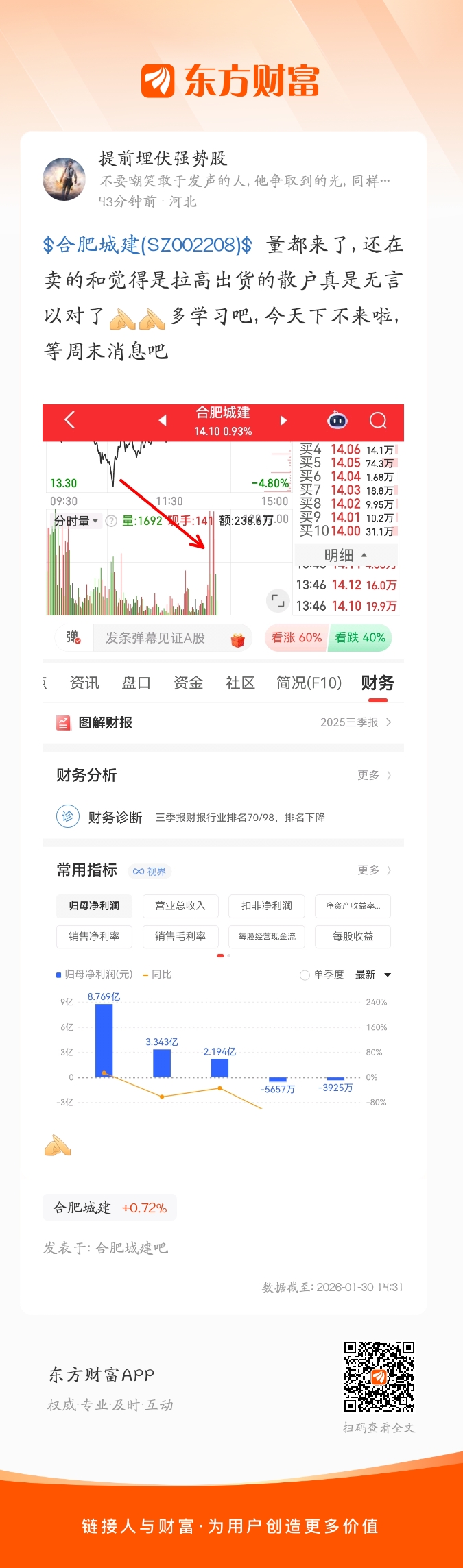This screenshot has width=463, height=1568.
Task: Switch to the 简况(F10) tab
Action: click(309, 683)
